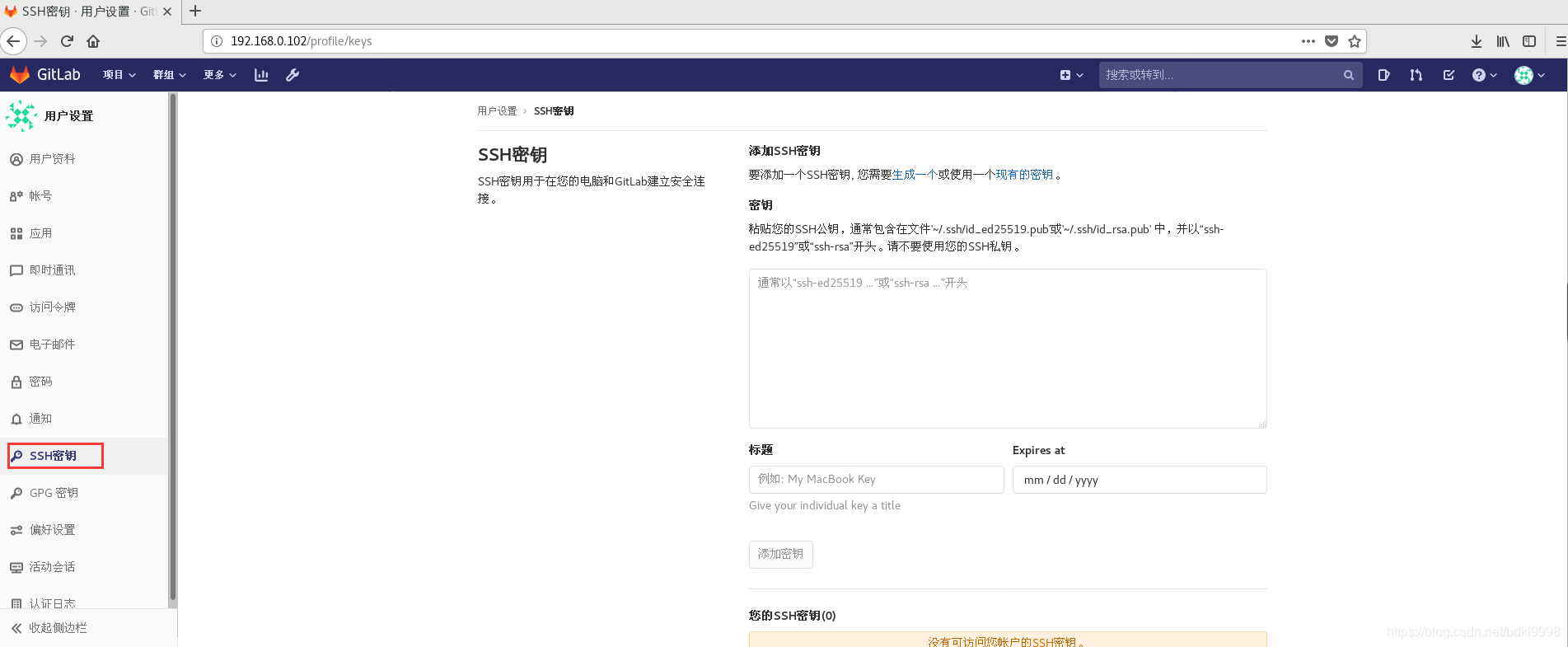Open the admin area wrench icon

pos(292,75)
